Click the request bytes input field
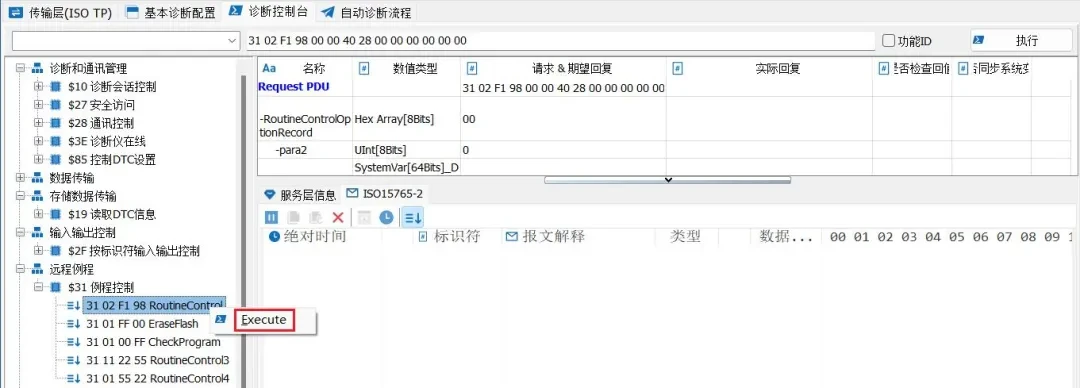This screenshot has width=1080, height=388. (560, 41)
